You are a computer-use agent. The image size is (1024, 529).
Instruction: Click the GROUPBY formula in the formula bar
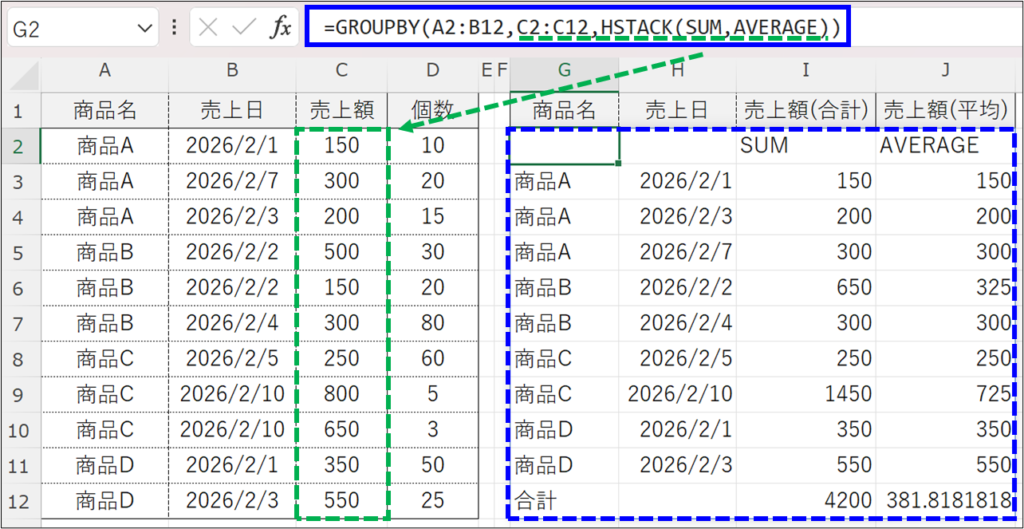580,27
